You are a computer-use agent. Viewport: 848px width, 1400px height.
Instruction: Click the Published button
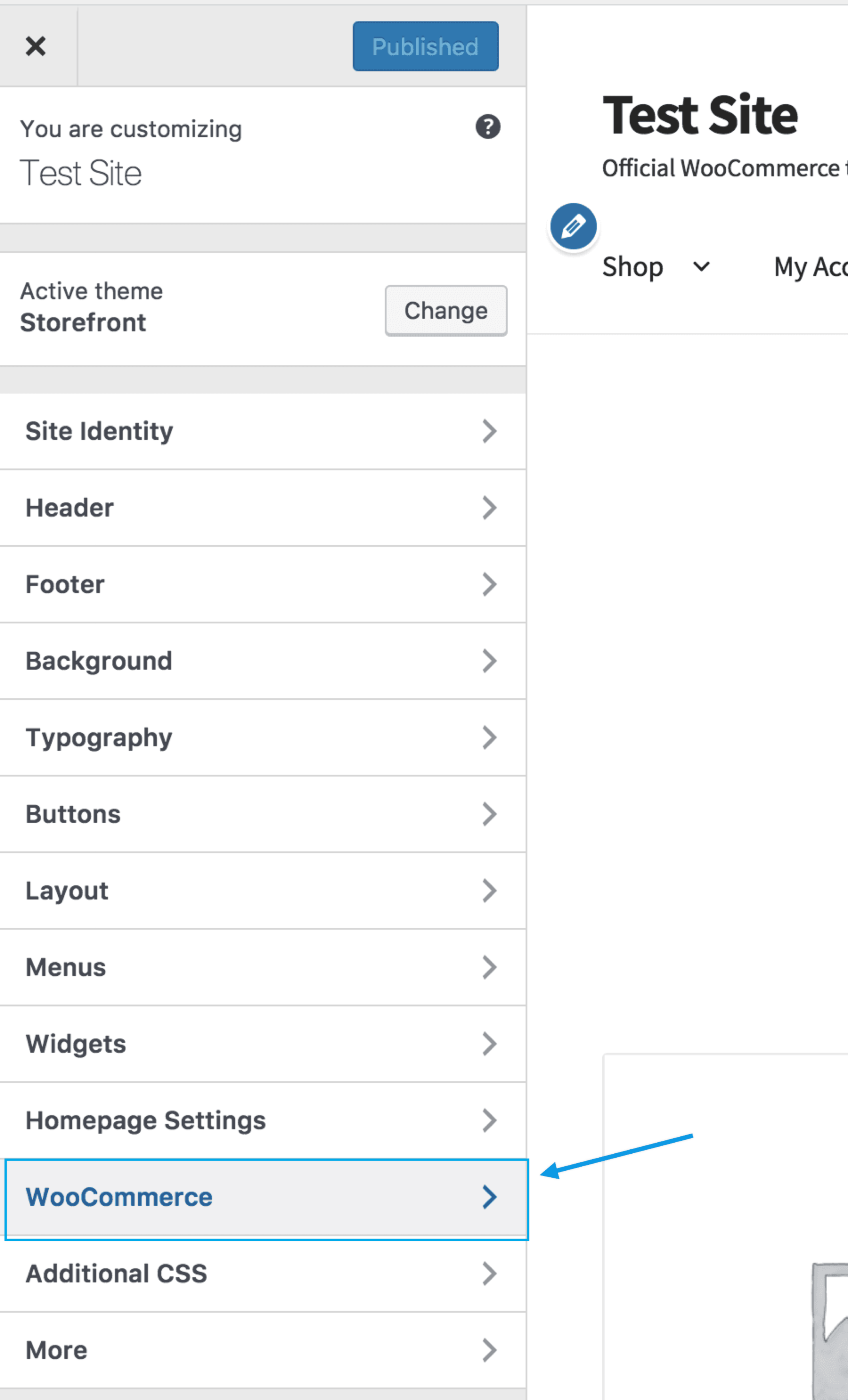(x=425, y=46)
